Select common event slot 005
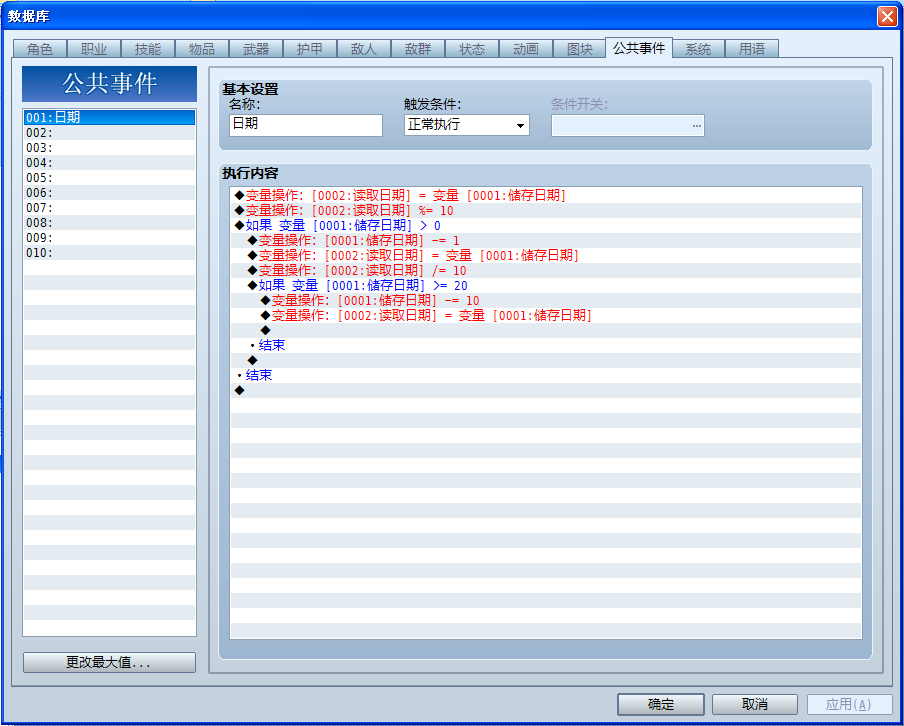This screenshot has width=904, height=726. [110, 178]
